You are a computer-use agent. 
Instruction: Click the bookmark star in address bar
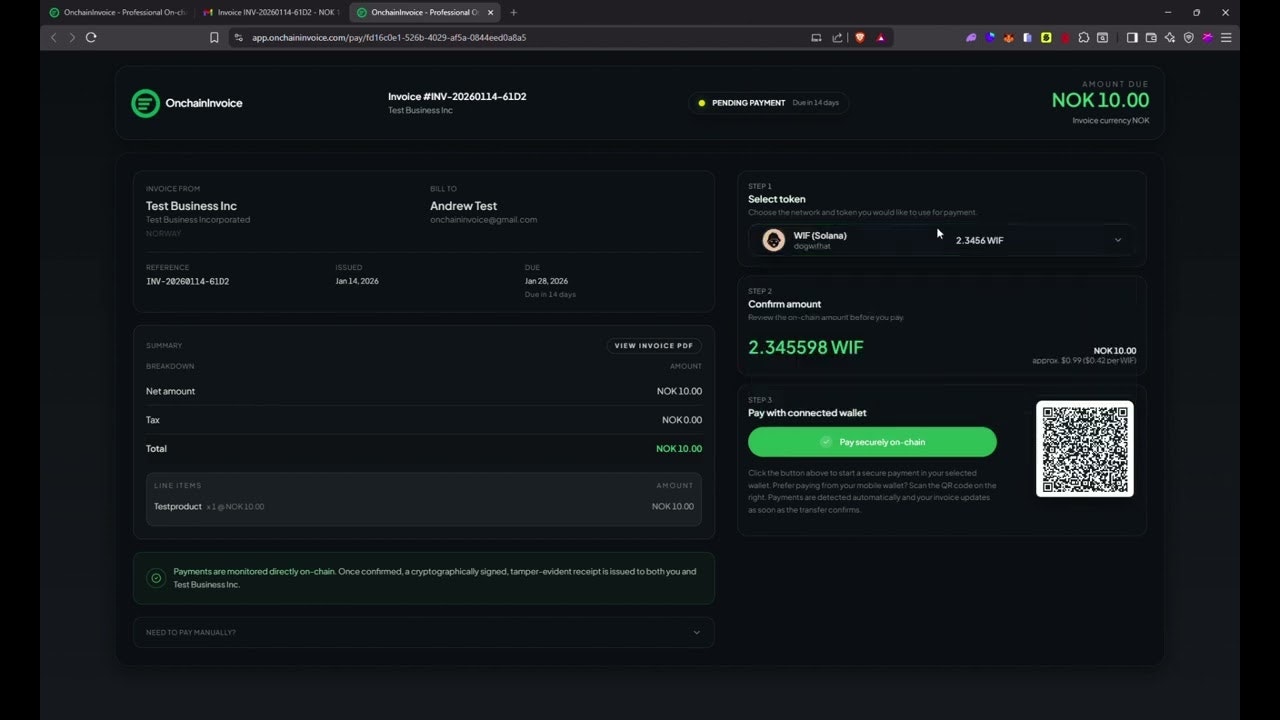[x=214, y=37]
